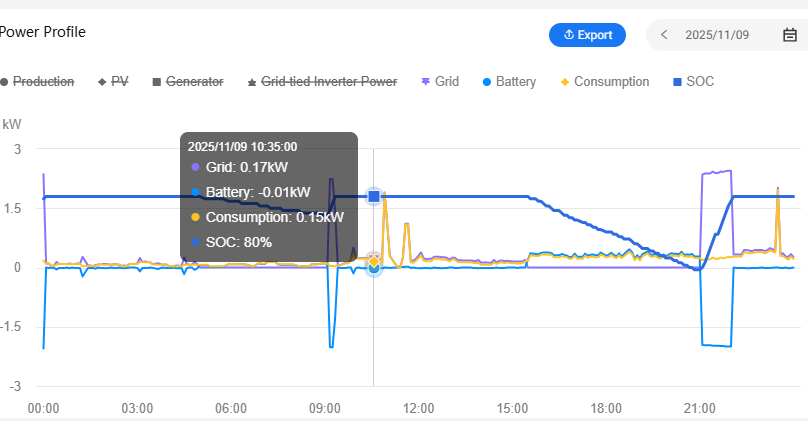Hide the Battery series blue circle legend icon
This screenshot has height=421, width=808.
click(487, 82)
